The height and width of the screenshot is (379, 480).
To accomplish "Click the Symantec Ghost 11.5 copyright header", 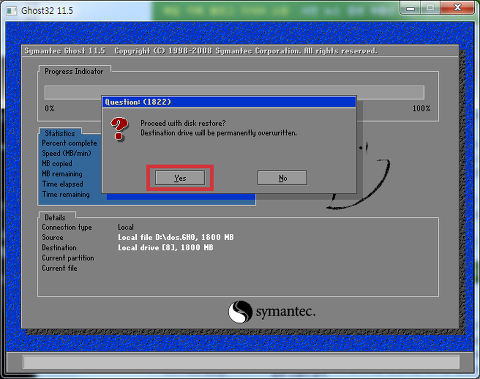I will 201,51.
